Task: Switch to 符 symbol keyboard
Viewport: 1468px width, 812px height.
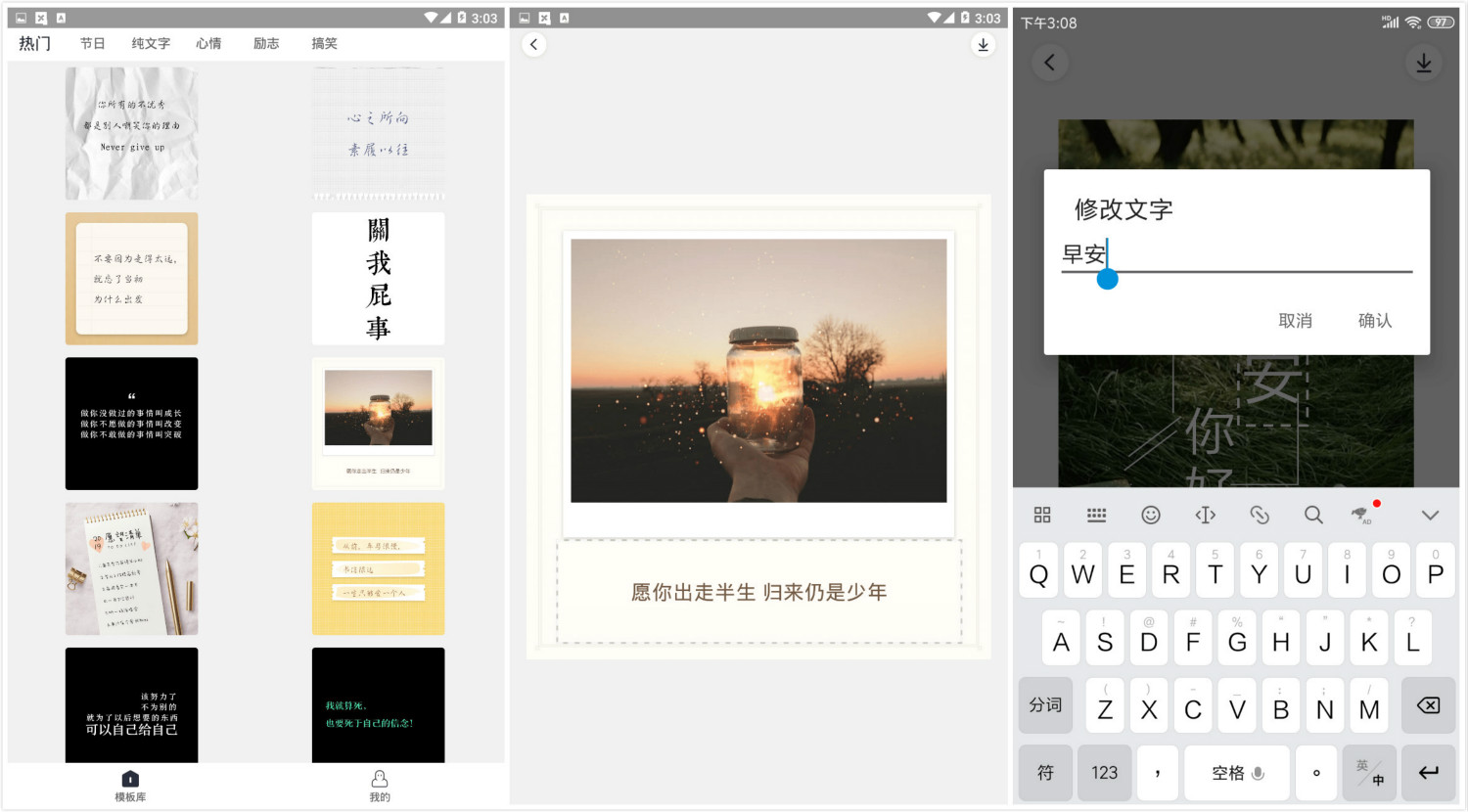Action: [x=1045, y=773]
